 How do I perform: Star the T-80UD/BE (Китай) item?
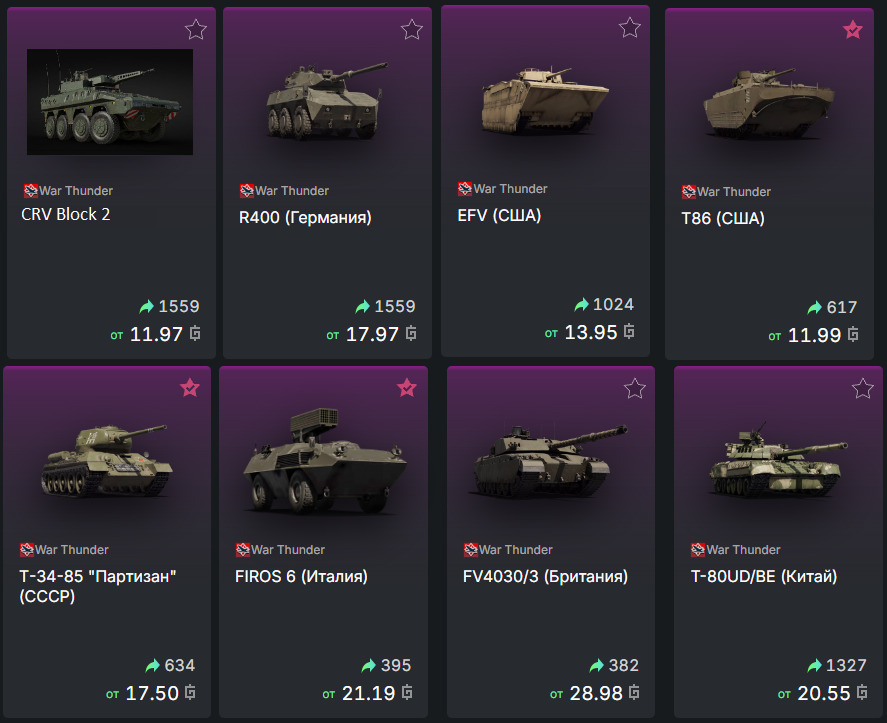863,388
